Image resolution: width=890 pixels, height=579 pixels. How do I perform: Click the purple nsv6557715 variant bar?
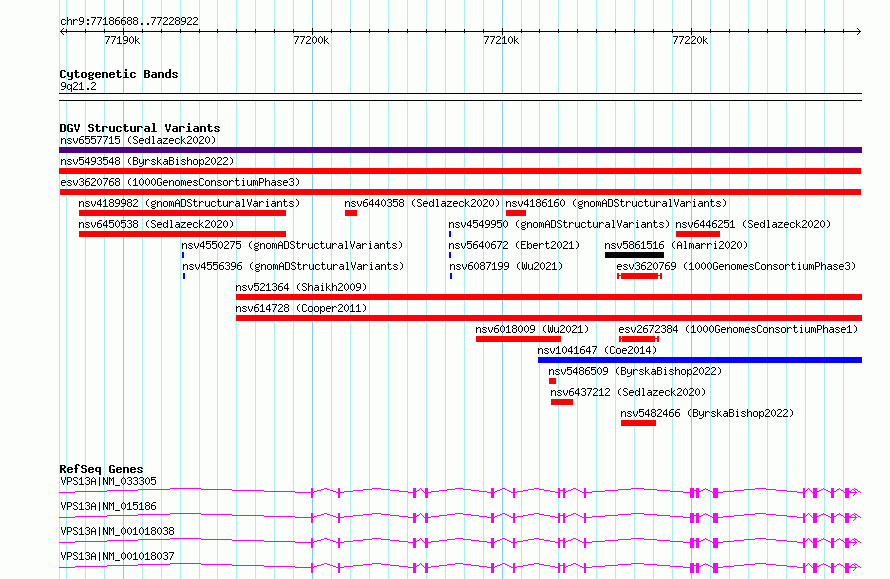click(x=460, y=150)
